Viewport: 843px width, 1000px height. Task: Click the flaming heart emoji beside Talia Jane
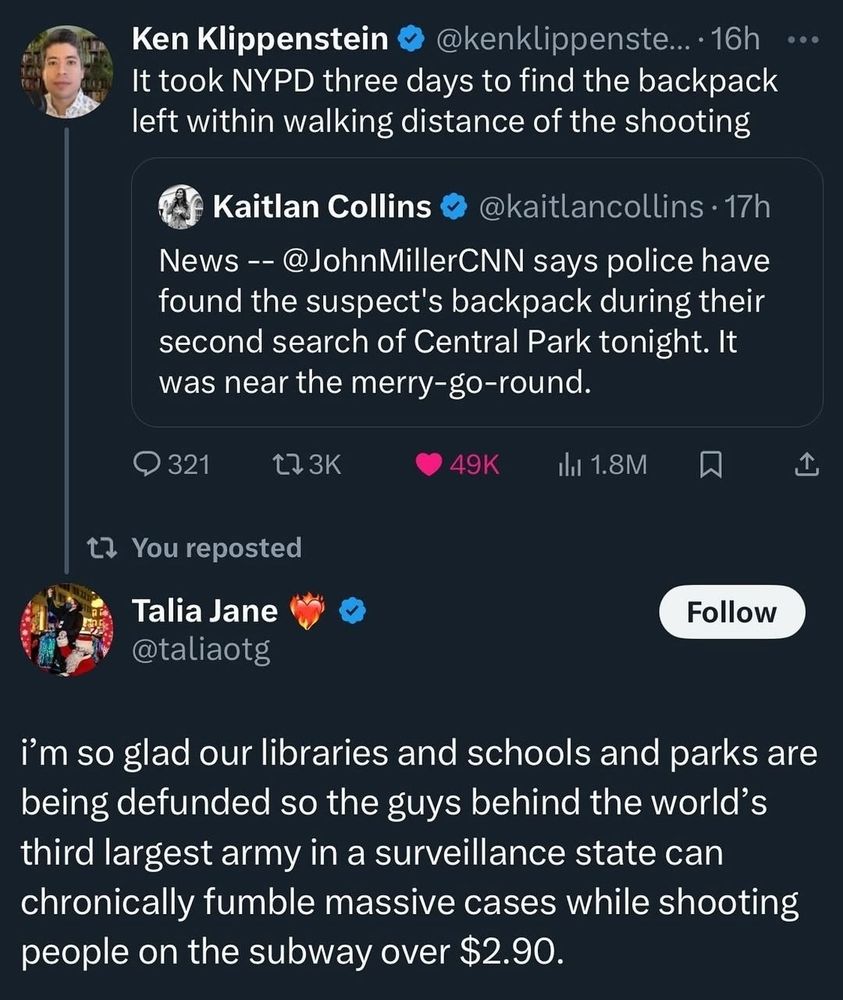pos(308,609)
